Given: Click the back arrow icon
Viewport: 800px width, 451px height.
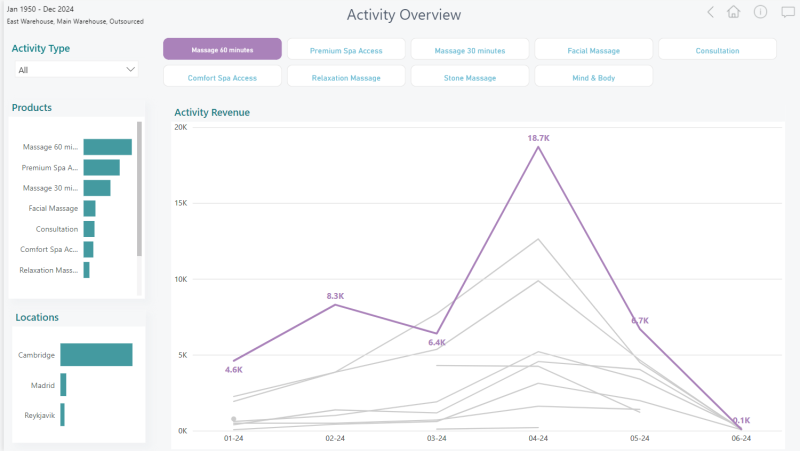Looking at the screenshot, I should pyautogui.click(x=710, y=12).
